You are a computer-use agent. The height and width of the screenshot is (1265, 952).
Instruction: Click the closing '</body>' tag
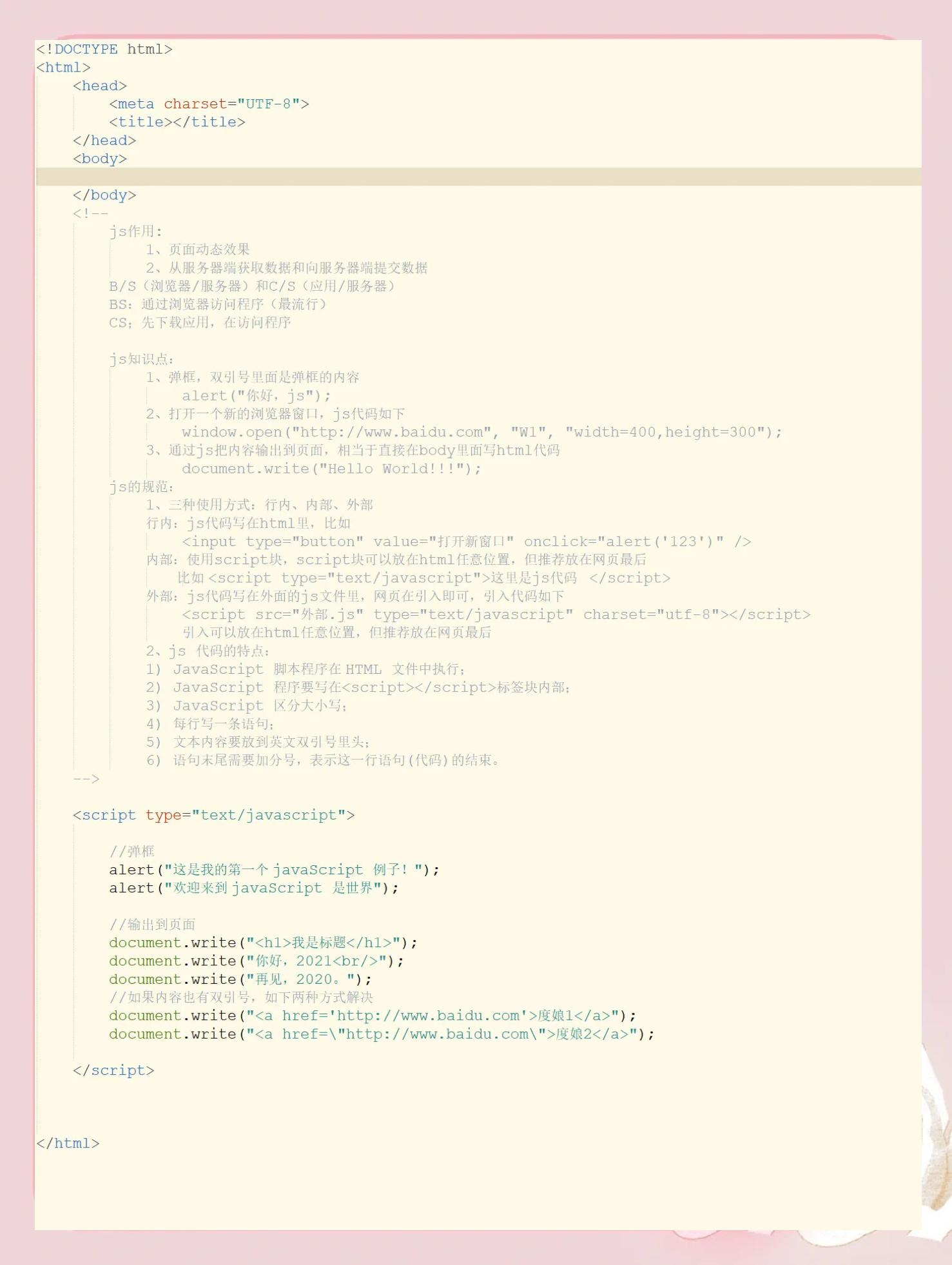(104, 195)
